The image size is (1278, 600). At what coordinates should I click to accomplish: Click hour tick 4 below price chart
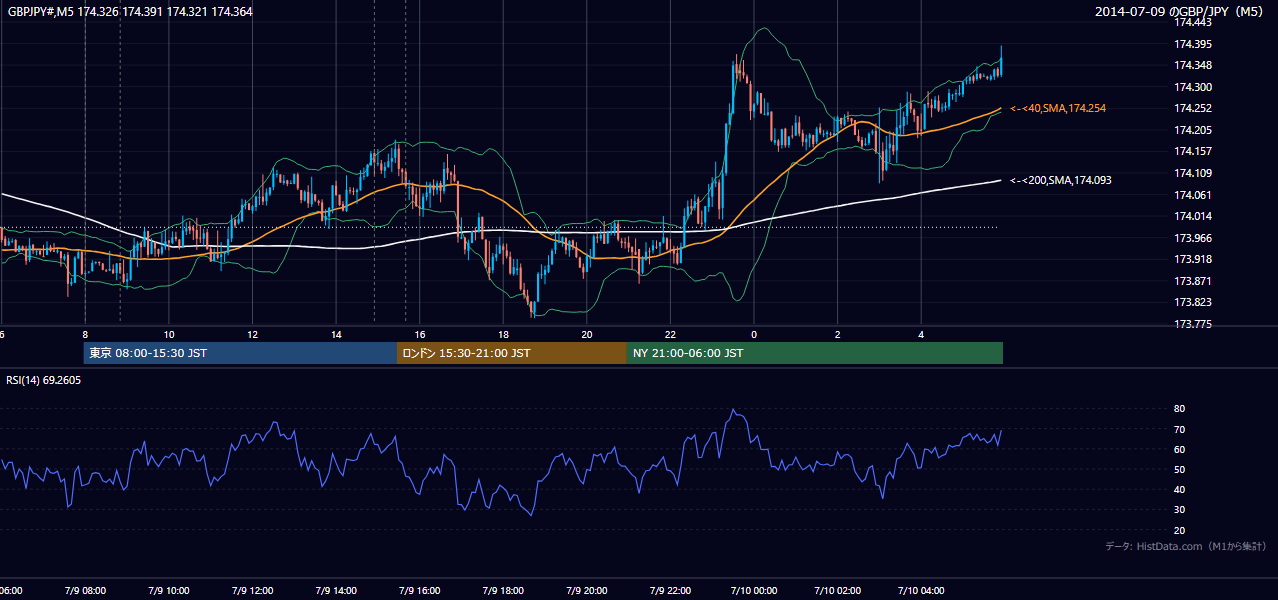point(921,334)
